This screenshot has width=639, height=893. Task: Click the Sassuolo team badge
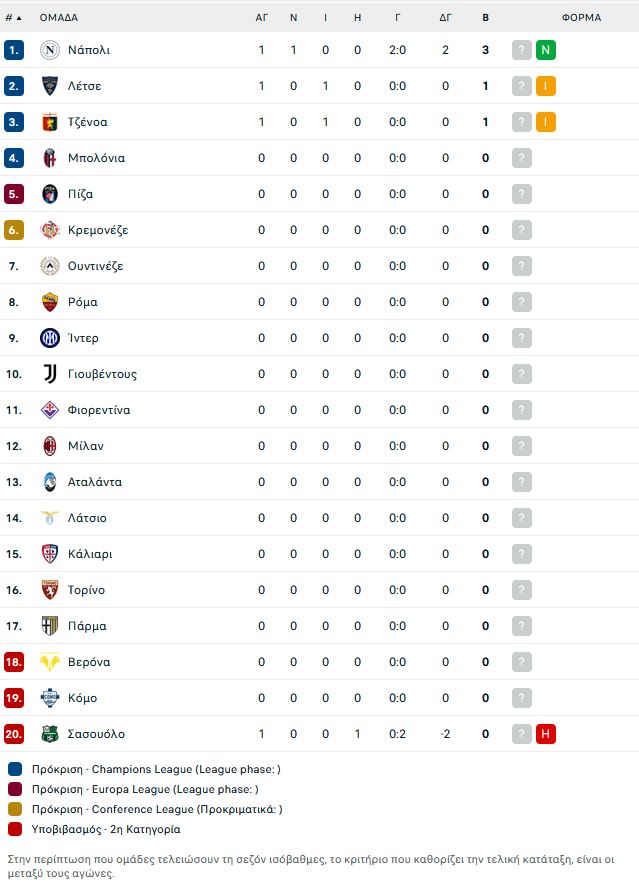click(x=50, y=734)
